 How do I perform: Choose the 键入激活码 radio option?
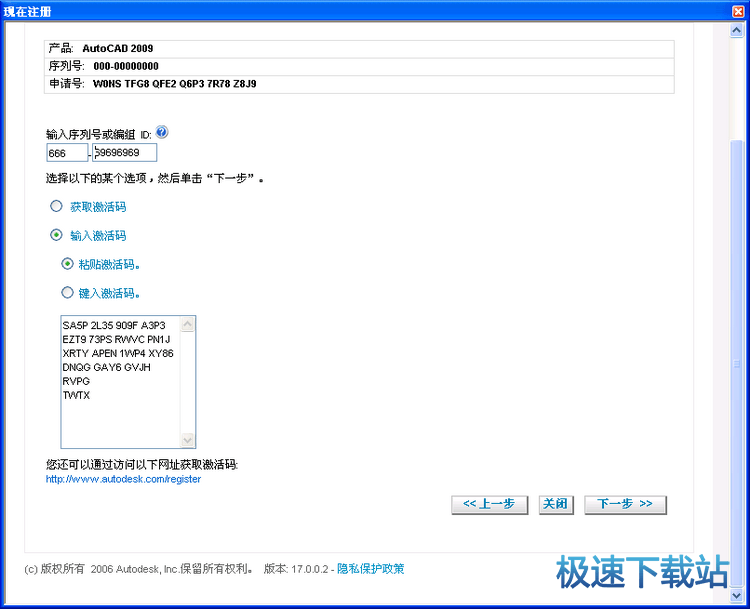coord(67,292)
